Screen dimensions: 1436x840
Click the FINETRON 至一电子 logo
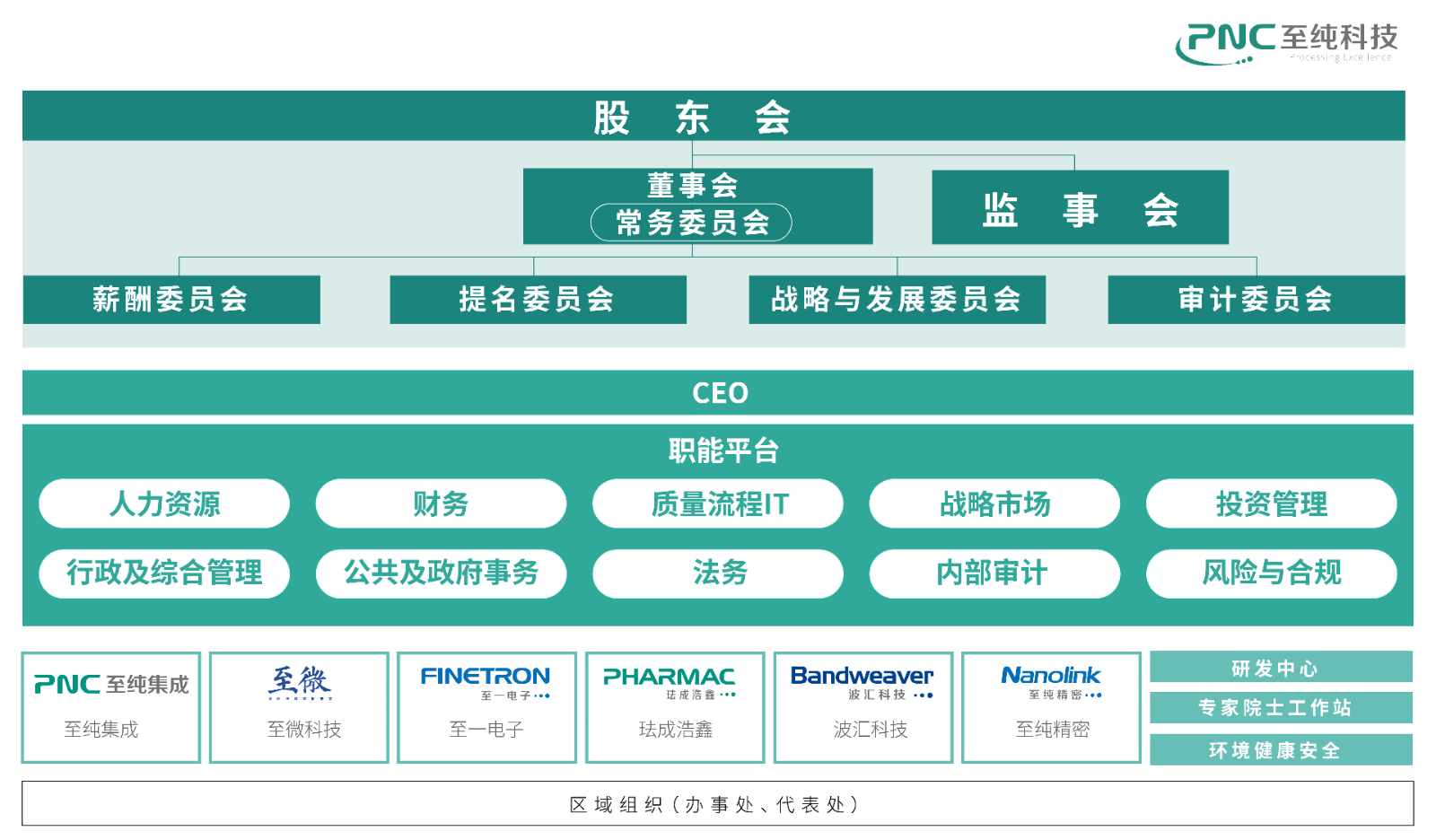486,682
